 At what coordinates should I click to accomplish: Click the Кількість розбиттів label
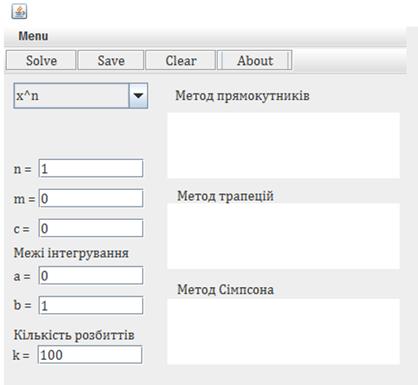pyautogui.click(x=74, y=335)
